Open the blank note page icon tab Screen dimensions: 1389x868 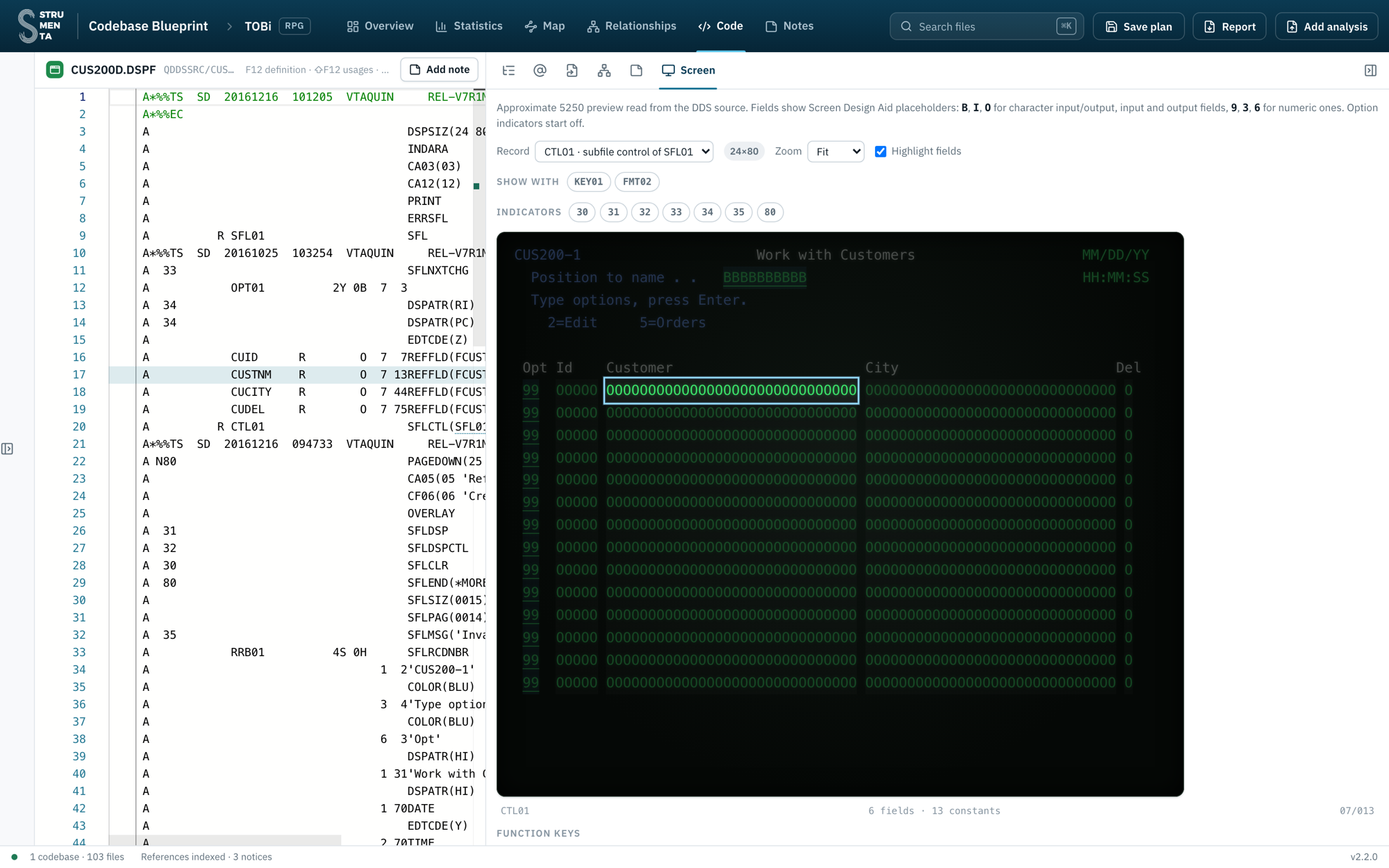[x=636, y=70]
